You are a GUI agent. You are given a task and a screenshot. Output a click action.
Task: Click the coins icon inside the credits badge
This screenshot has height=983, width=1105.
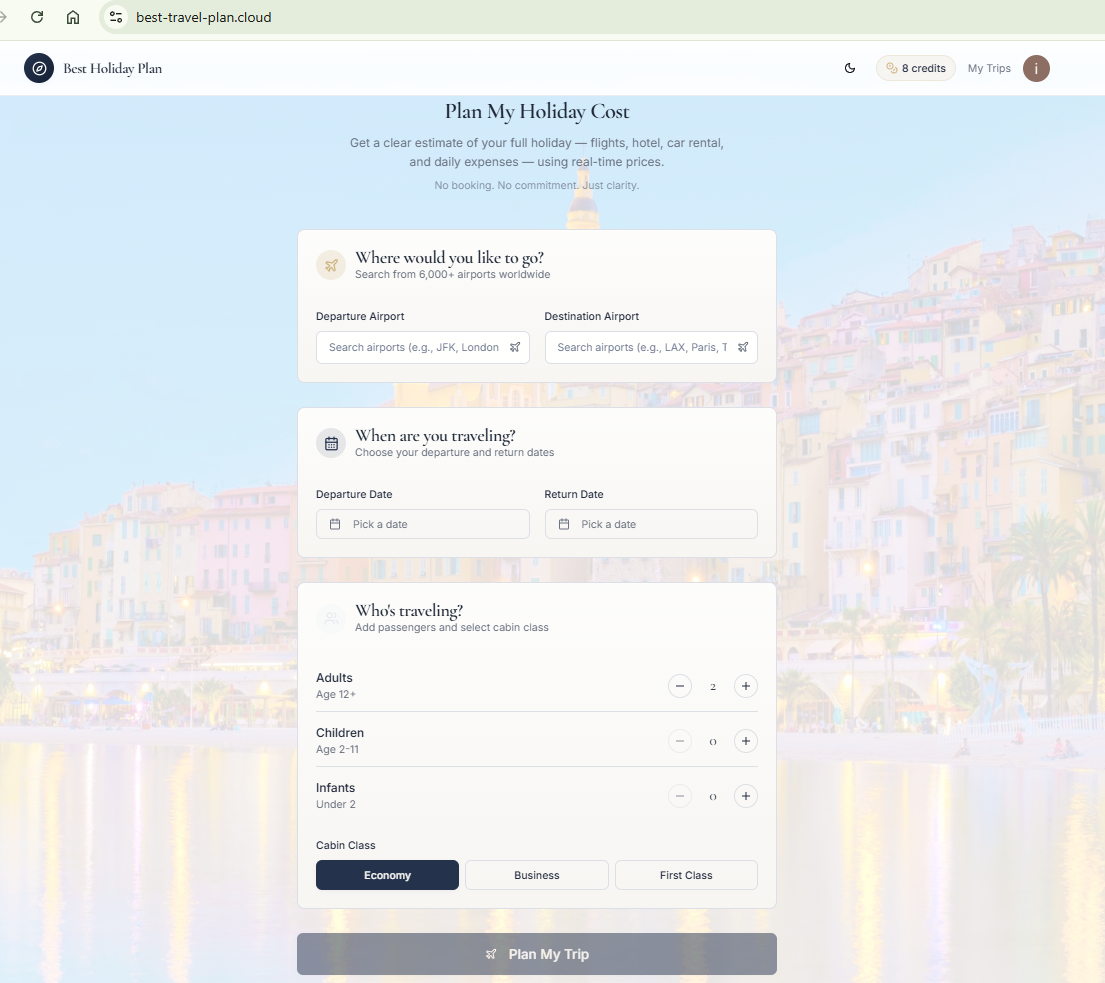(x=893, y=68)
